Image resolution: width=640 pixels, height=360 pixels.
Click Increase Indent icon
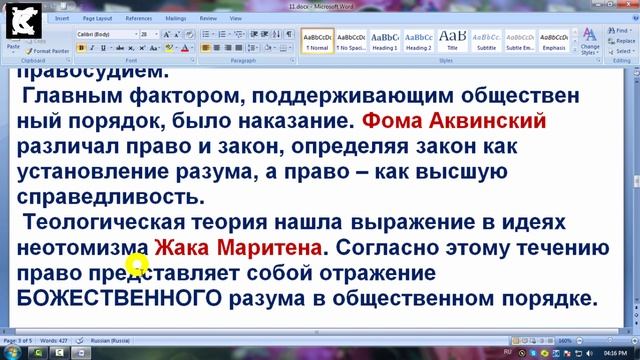click(x=264, y=35)
